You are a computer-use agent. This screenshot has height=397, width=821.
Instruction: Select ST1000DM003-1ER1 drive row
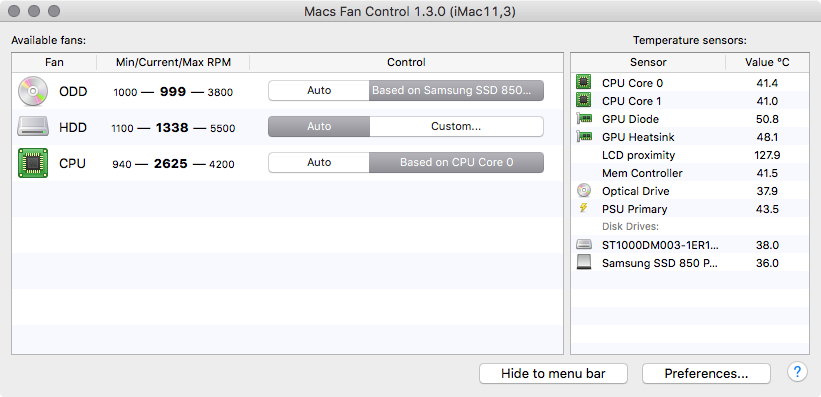690,245
